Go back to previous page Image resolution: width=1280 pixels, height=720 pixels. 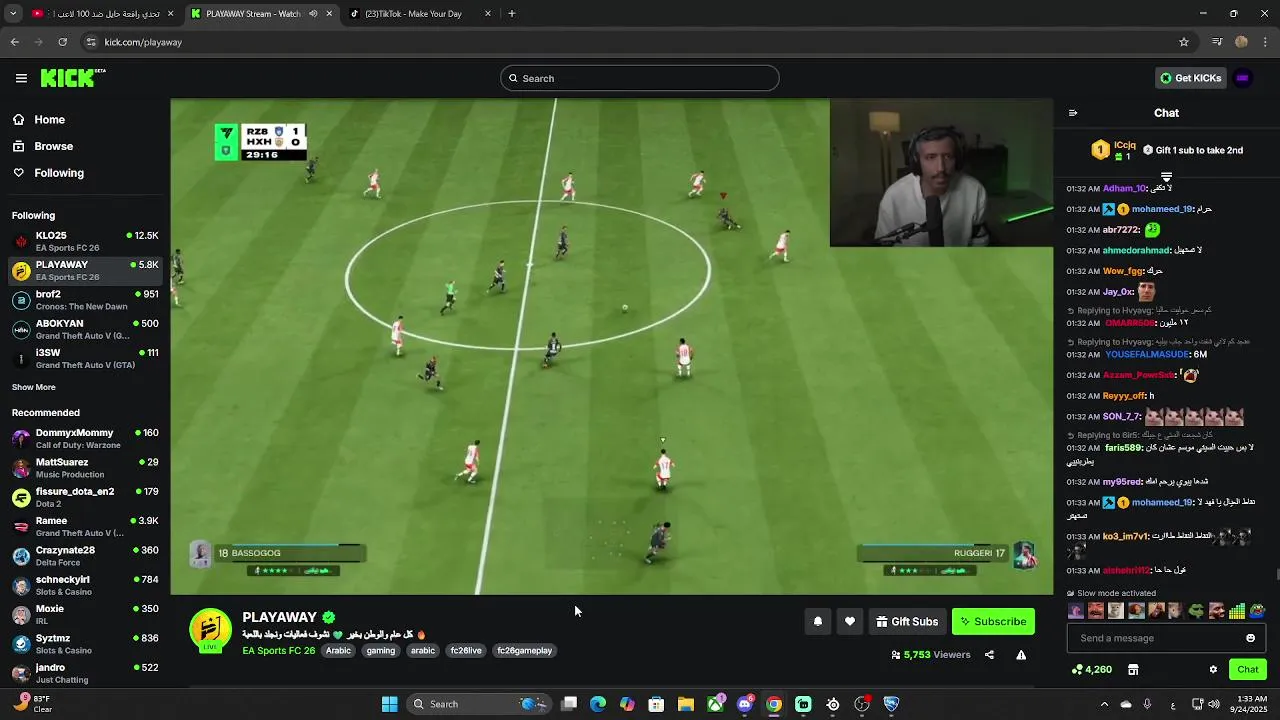click(14, 42)
